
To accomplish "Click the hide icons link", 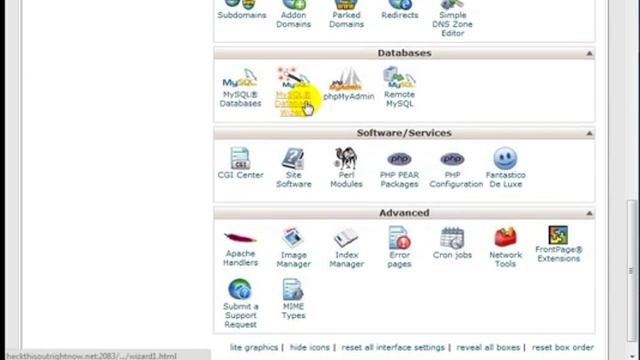I will (309, 347).
